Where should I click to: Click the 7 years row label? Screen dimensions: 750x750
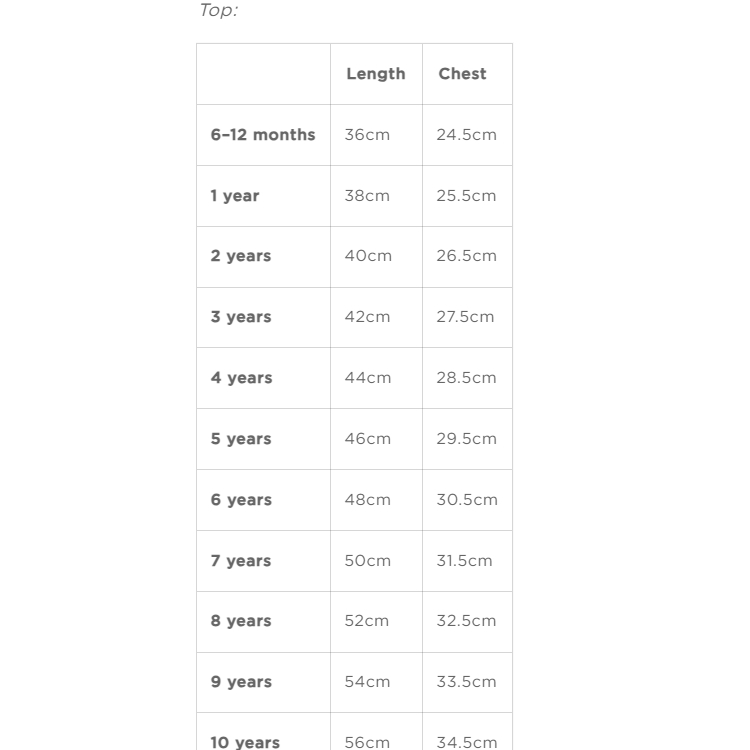click(x=241, y=561)
